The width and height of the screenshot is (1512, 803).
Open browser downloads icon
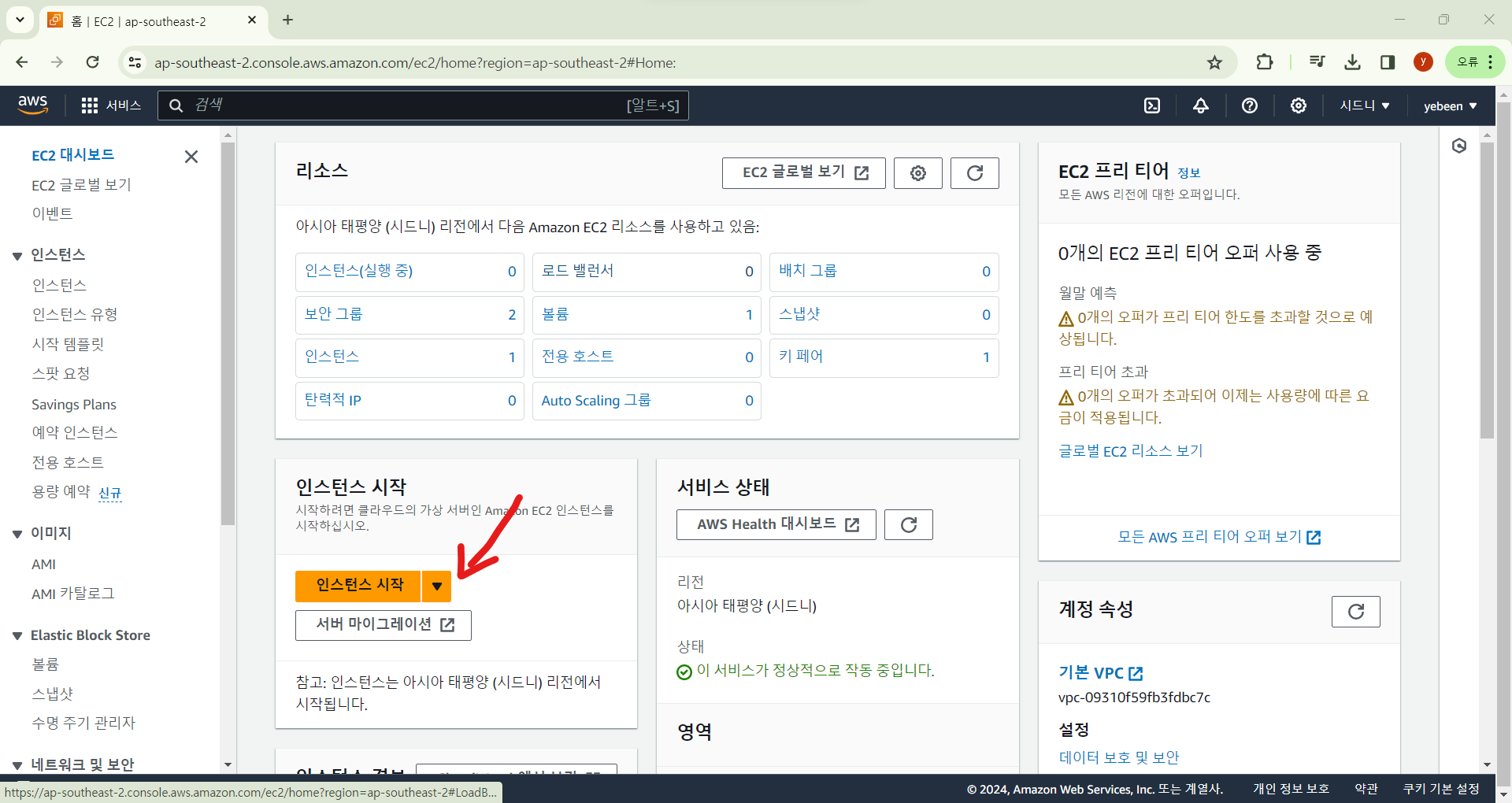click(1353, 62)
